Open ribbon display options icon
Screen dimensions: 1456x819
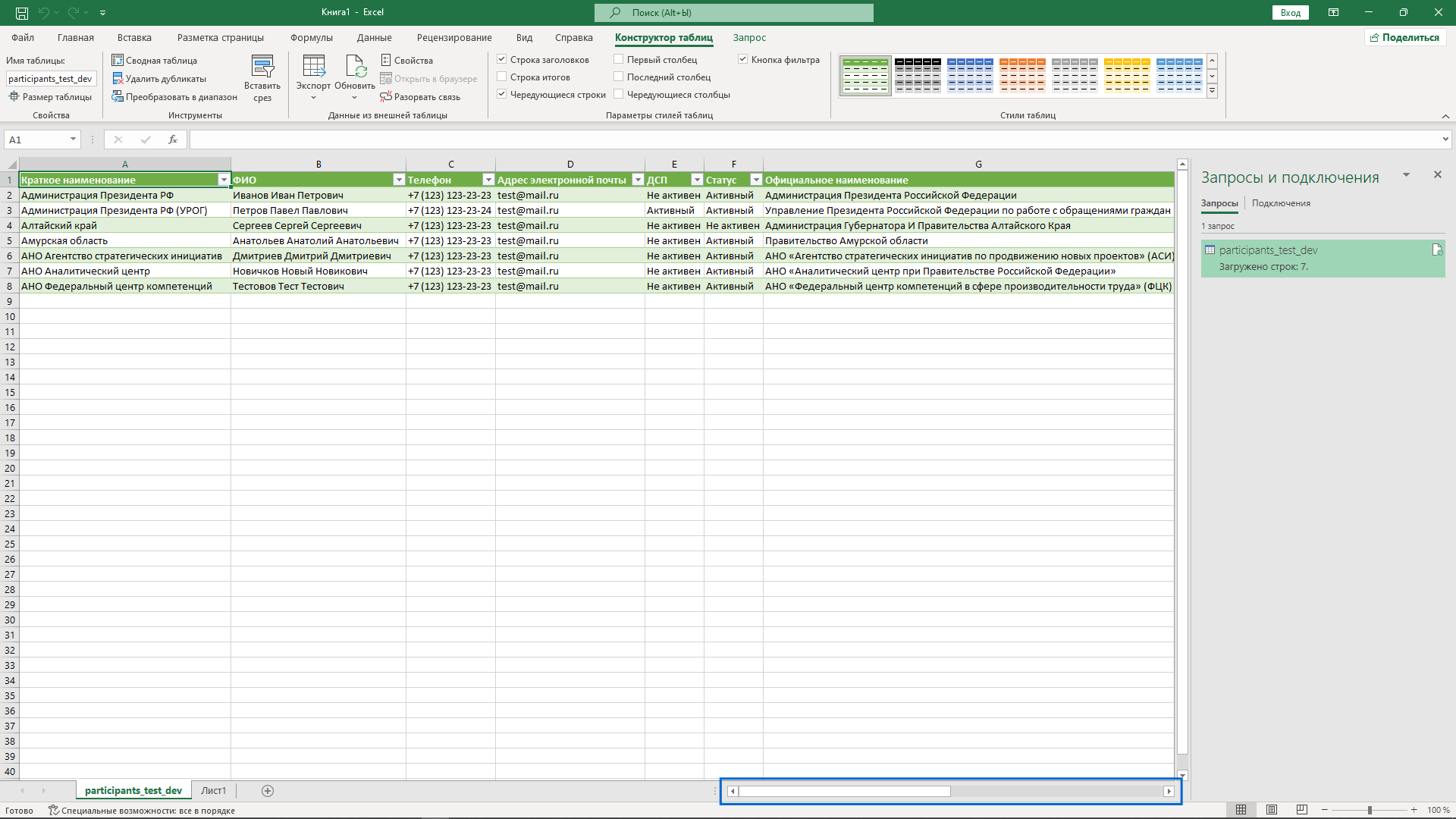[x=1333, y=13]
